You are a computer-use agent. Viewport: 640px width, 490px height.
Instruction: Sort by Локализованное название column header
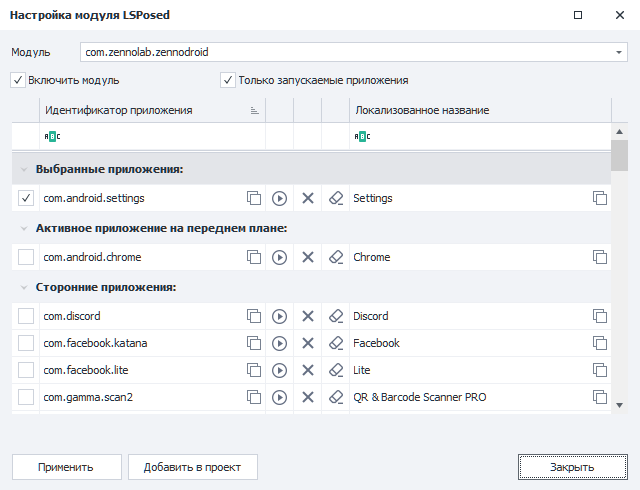pos(480,110)
